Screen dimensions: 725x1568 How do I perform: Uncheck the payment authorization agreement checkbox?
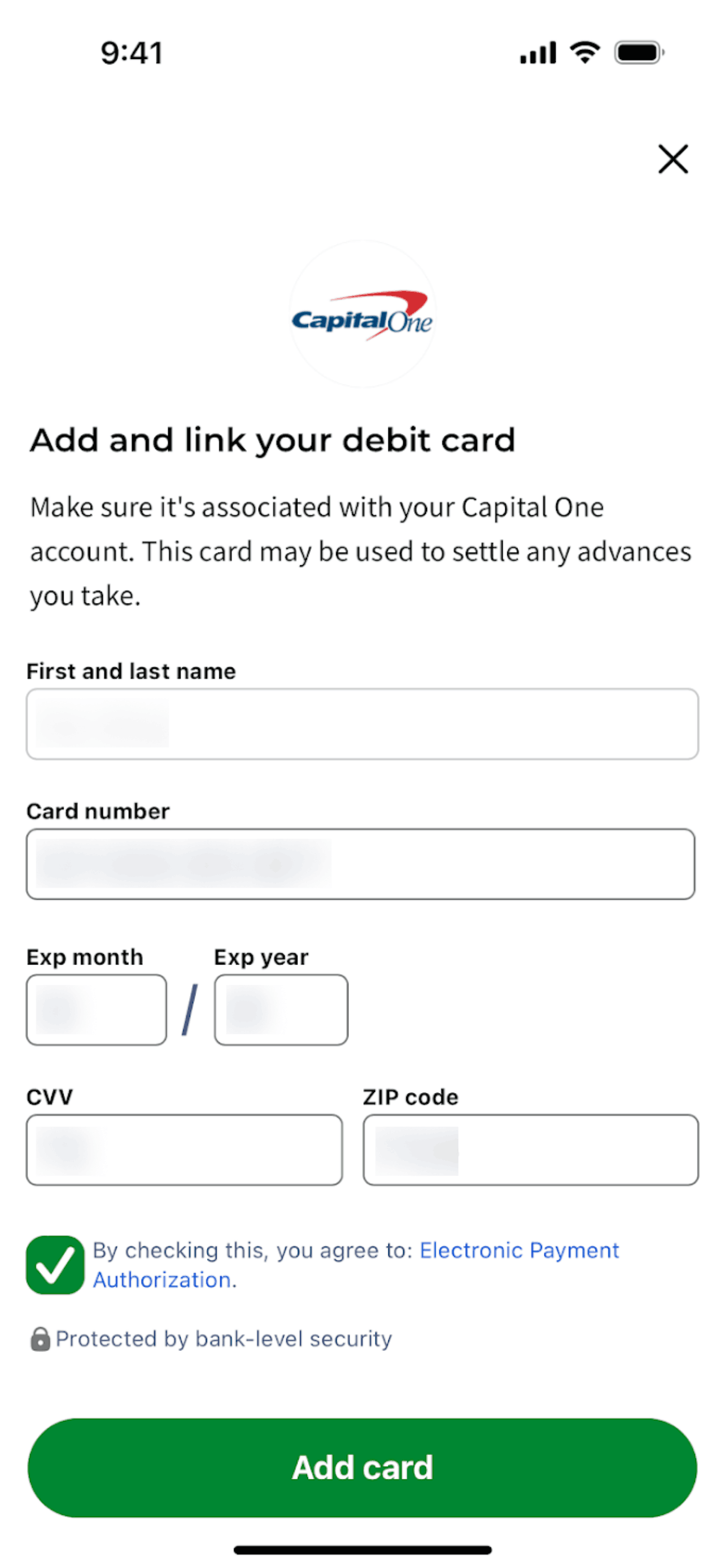click(x=55, y=1265)
